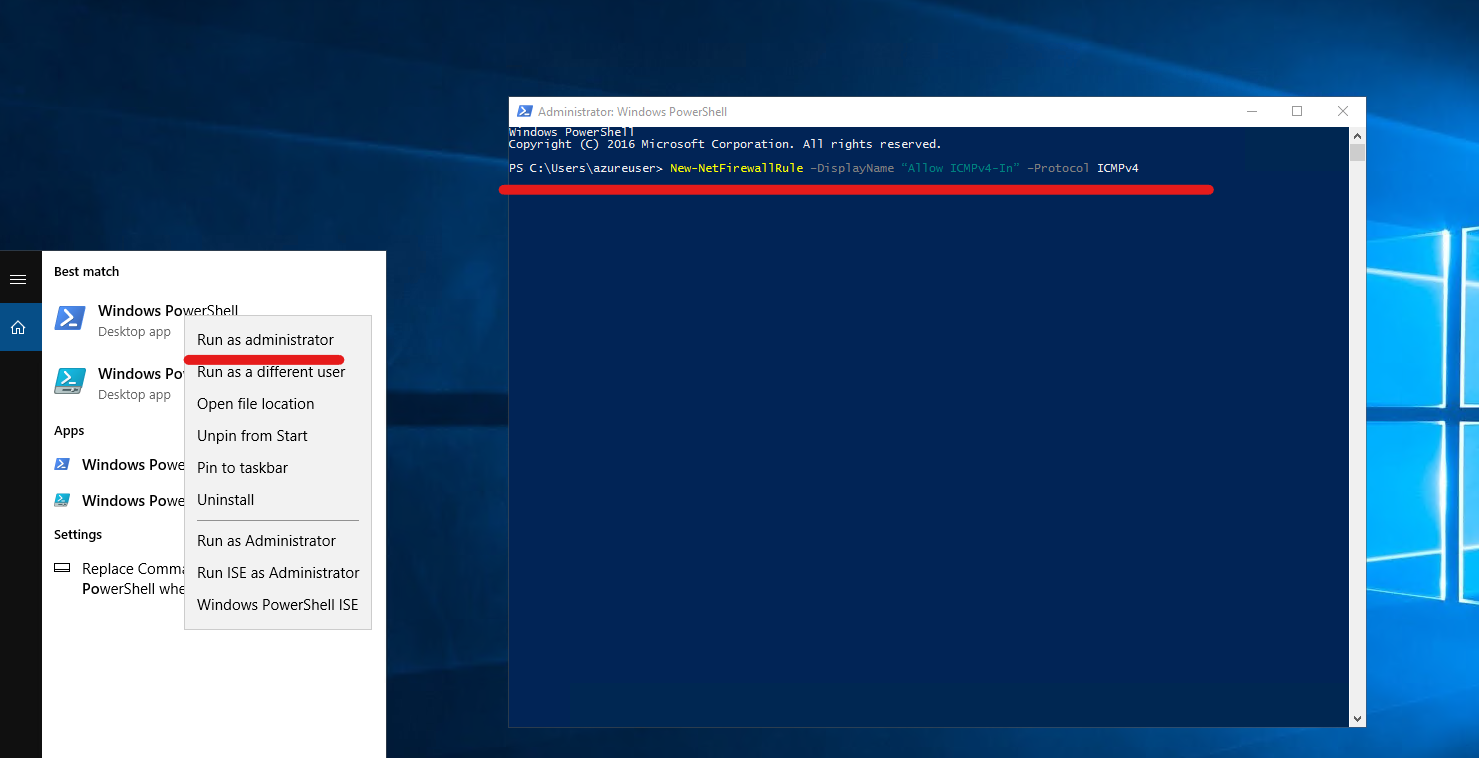Click the 'Allow ICMPv4-In' string in the command
Image resolution: width=1479 pixels, height=758 pixels.
click(x=960, y=168)
